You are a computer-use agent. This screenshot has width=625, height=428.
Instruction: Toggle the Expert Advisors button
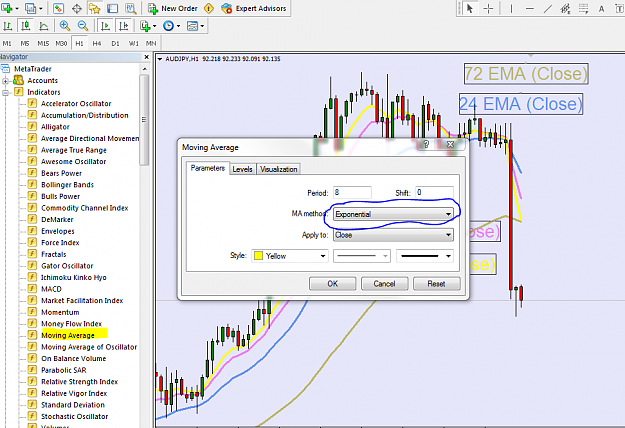click(254, 8)
